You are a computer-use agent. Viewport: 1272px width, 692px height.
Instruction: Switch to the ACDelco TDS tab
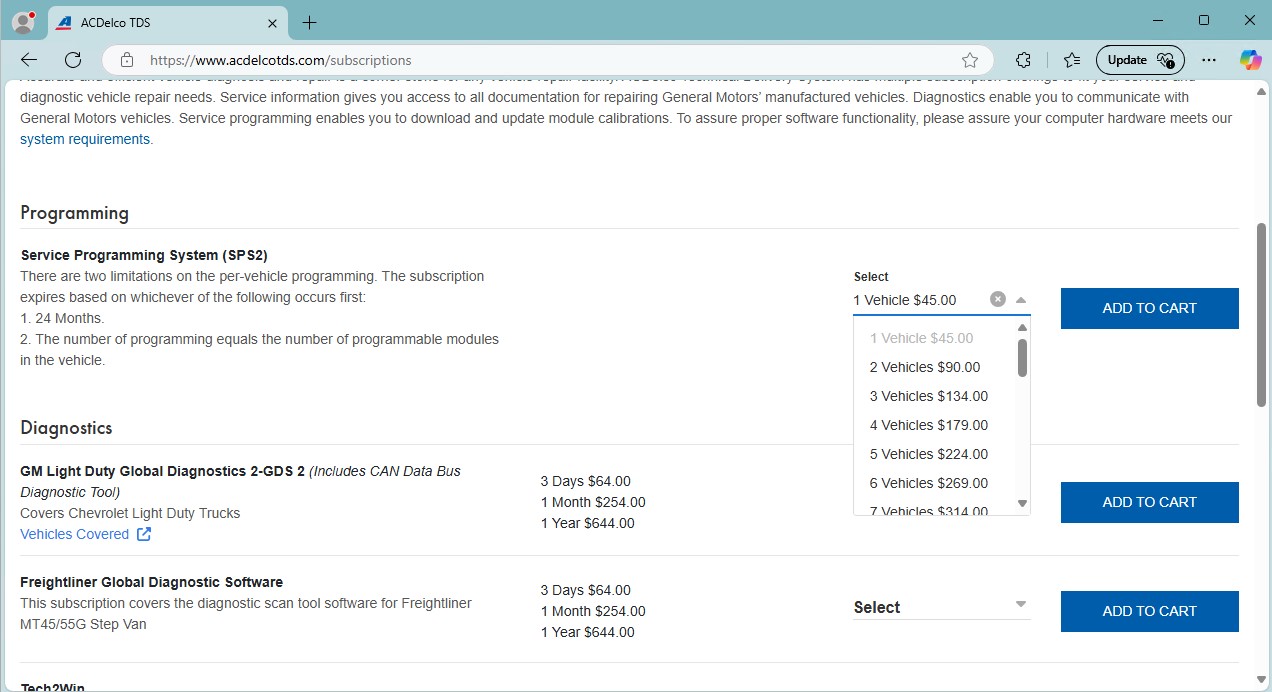(x=150, y=22)
